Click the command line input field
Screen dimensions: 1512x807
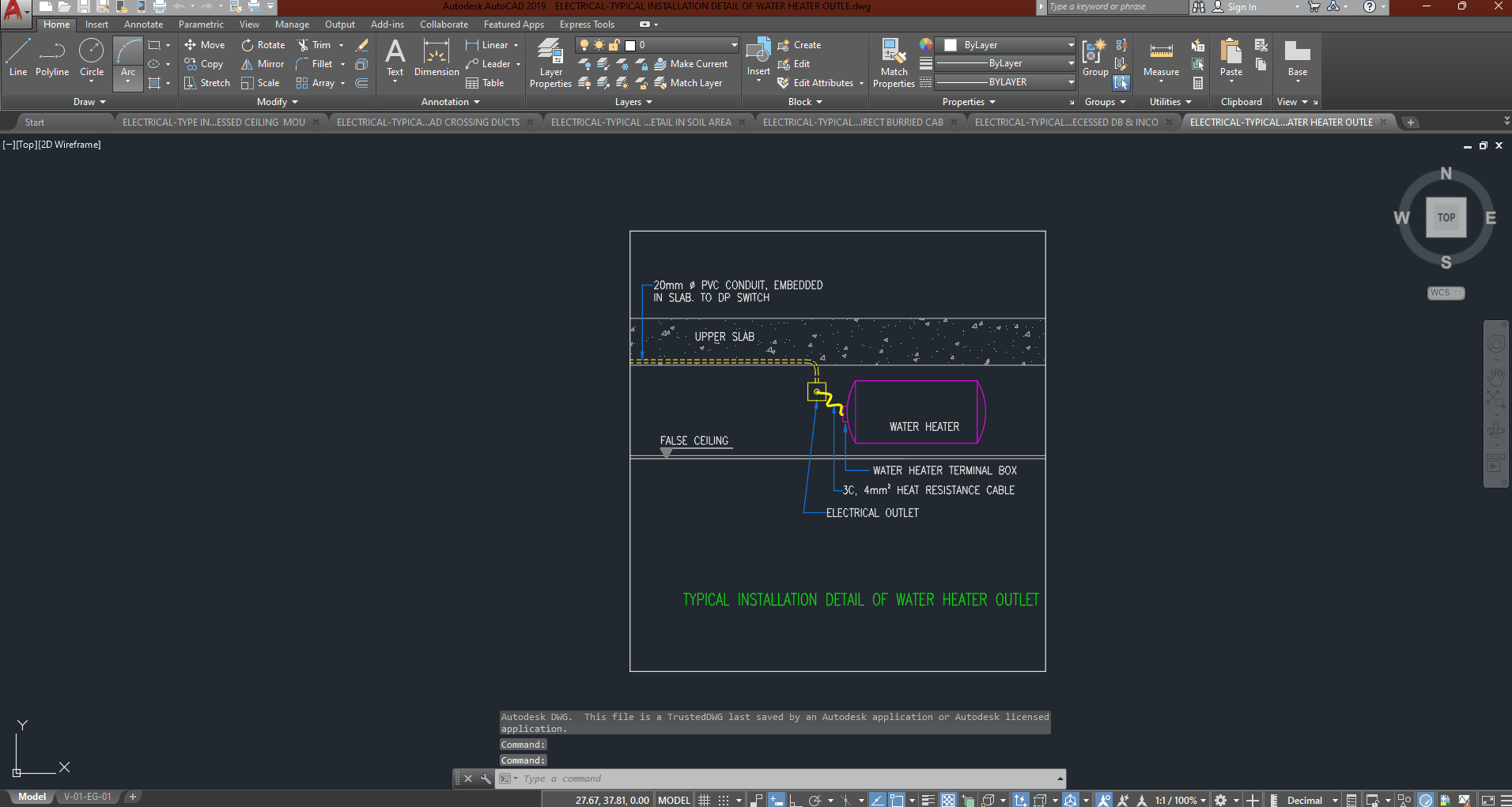pyautogui.click(x=783, y=779)
